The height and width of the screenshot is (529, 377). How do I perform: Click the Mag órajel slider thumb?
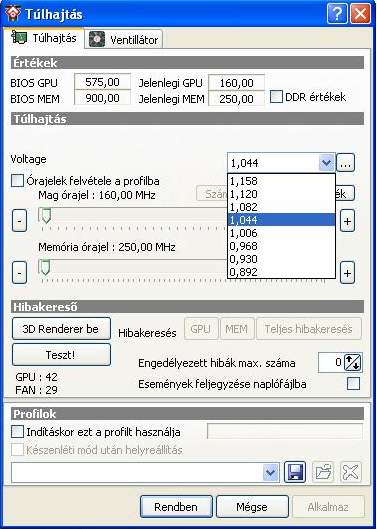46,215
